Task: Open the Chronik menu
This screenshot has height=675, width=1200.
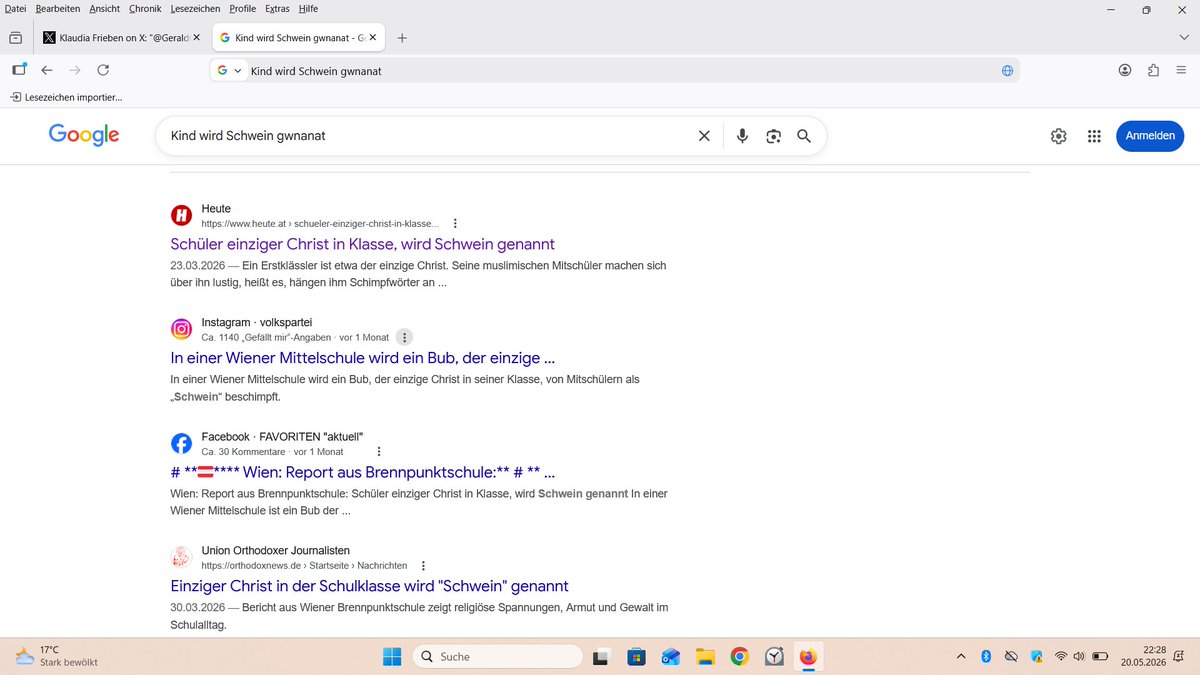Action: pyautogui.click(x=145, y=8)
